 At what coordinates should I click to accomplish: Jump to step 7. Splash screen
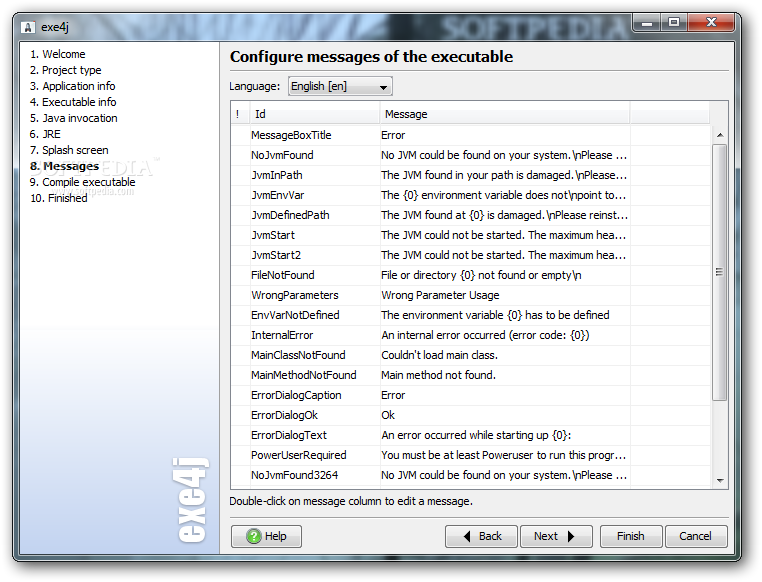click(x=69, y=150)
